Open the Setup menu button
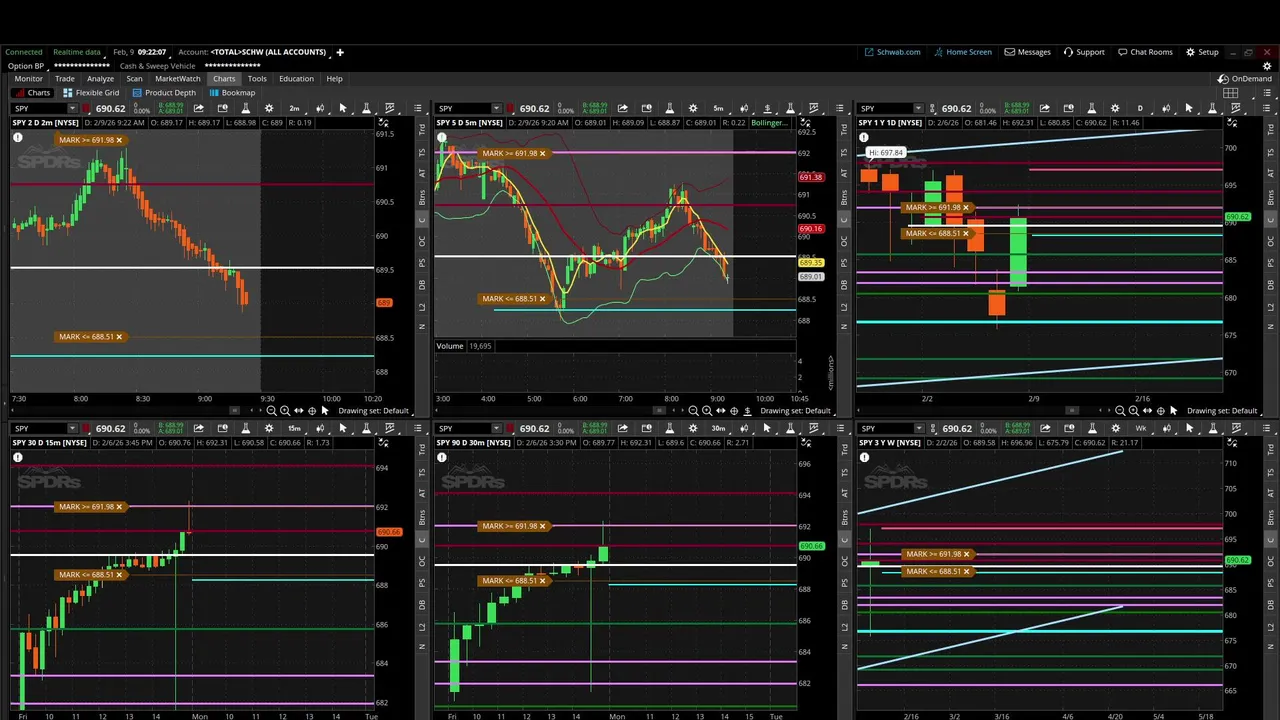Image resolution: width=1280 pixels, height=720 pixels. click(x=1202, y=52)
